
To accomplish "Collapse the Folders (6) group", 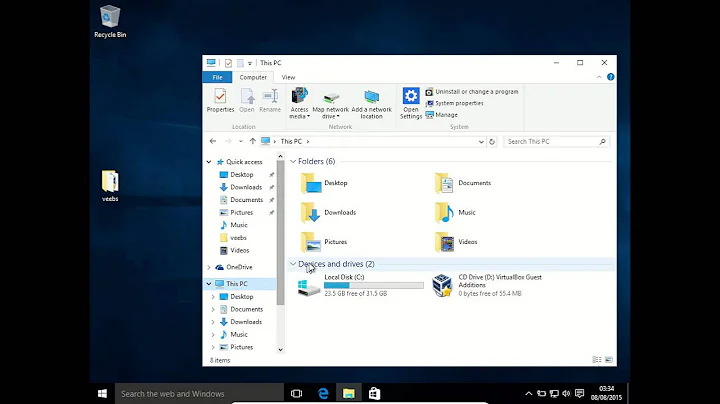I will point(293,162).
